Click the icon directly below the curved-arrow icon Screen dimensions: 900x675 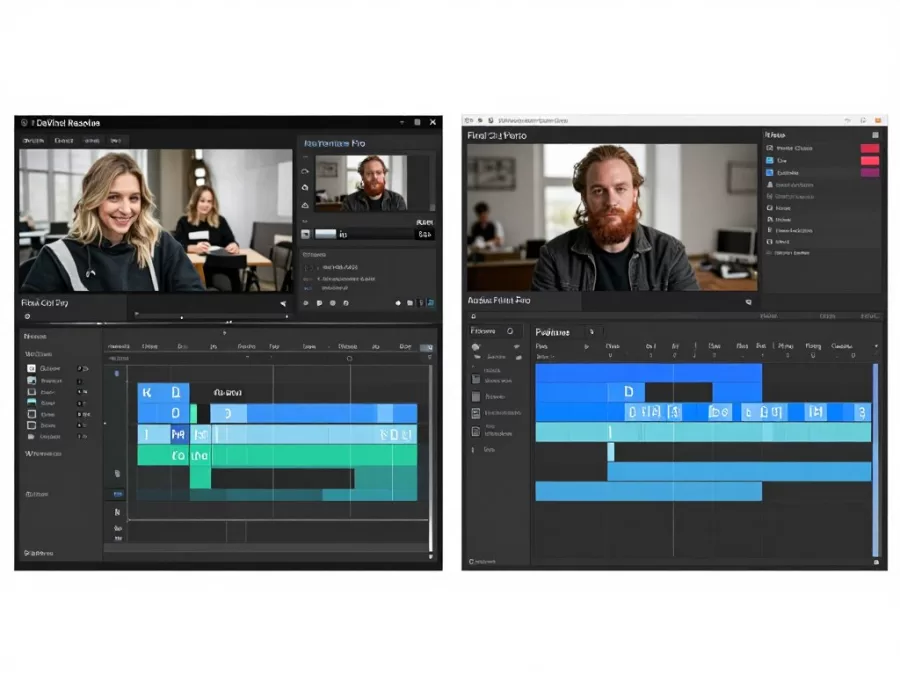coord(305,188)
